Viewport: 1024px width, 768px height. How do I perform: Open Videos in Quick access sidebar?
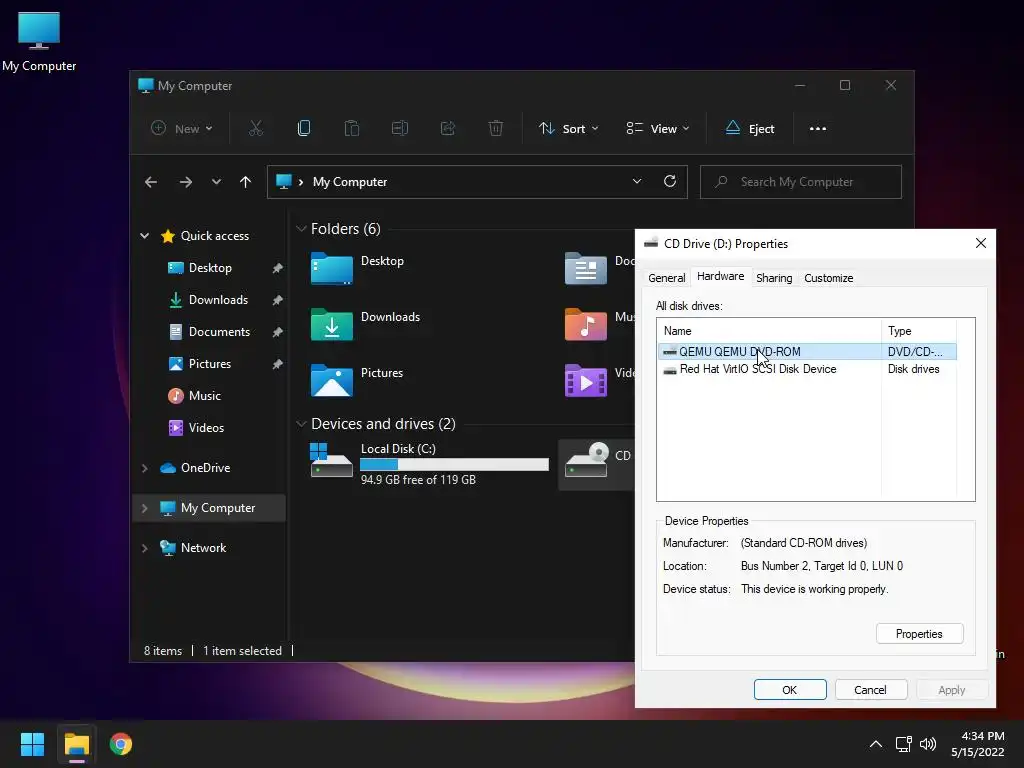click(x=206, y=428)
